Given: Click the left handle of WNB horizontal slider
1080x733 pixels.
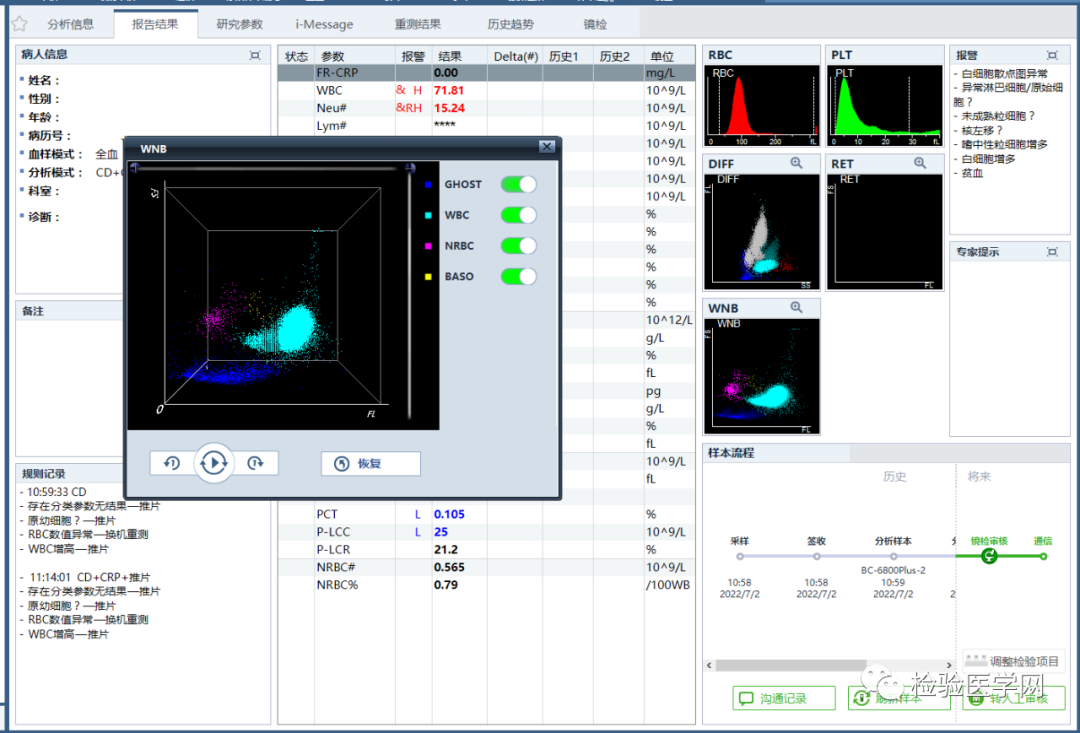Looking at the screenshot, I should click(135, 167).
